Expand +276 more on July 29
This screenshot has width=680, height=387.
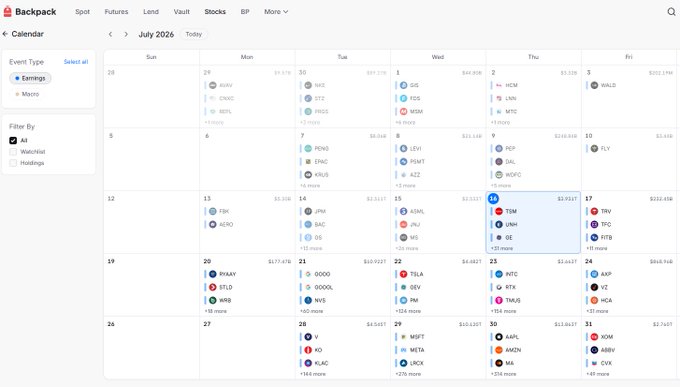(x=408, y=374)
